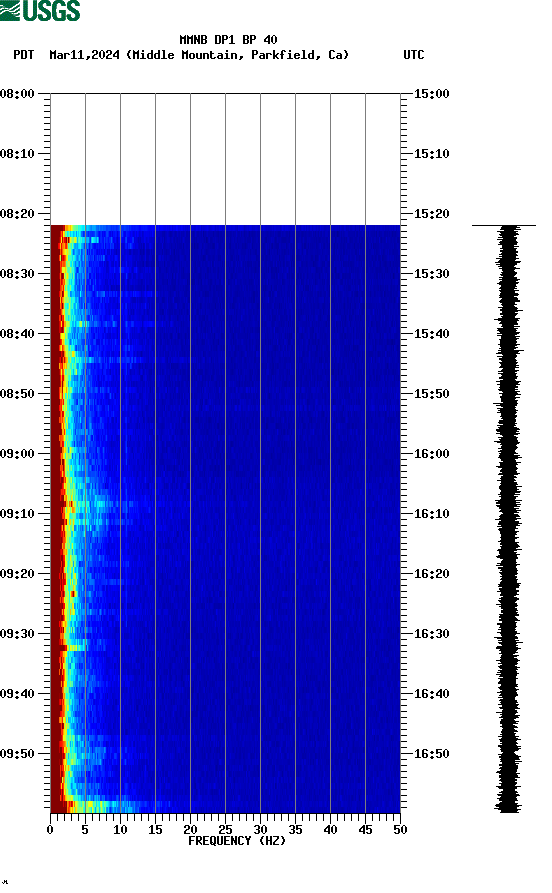Click the '09:10' PDT time label
This screenshot has height=893, width=552.
17,514
